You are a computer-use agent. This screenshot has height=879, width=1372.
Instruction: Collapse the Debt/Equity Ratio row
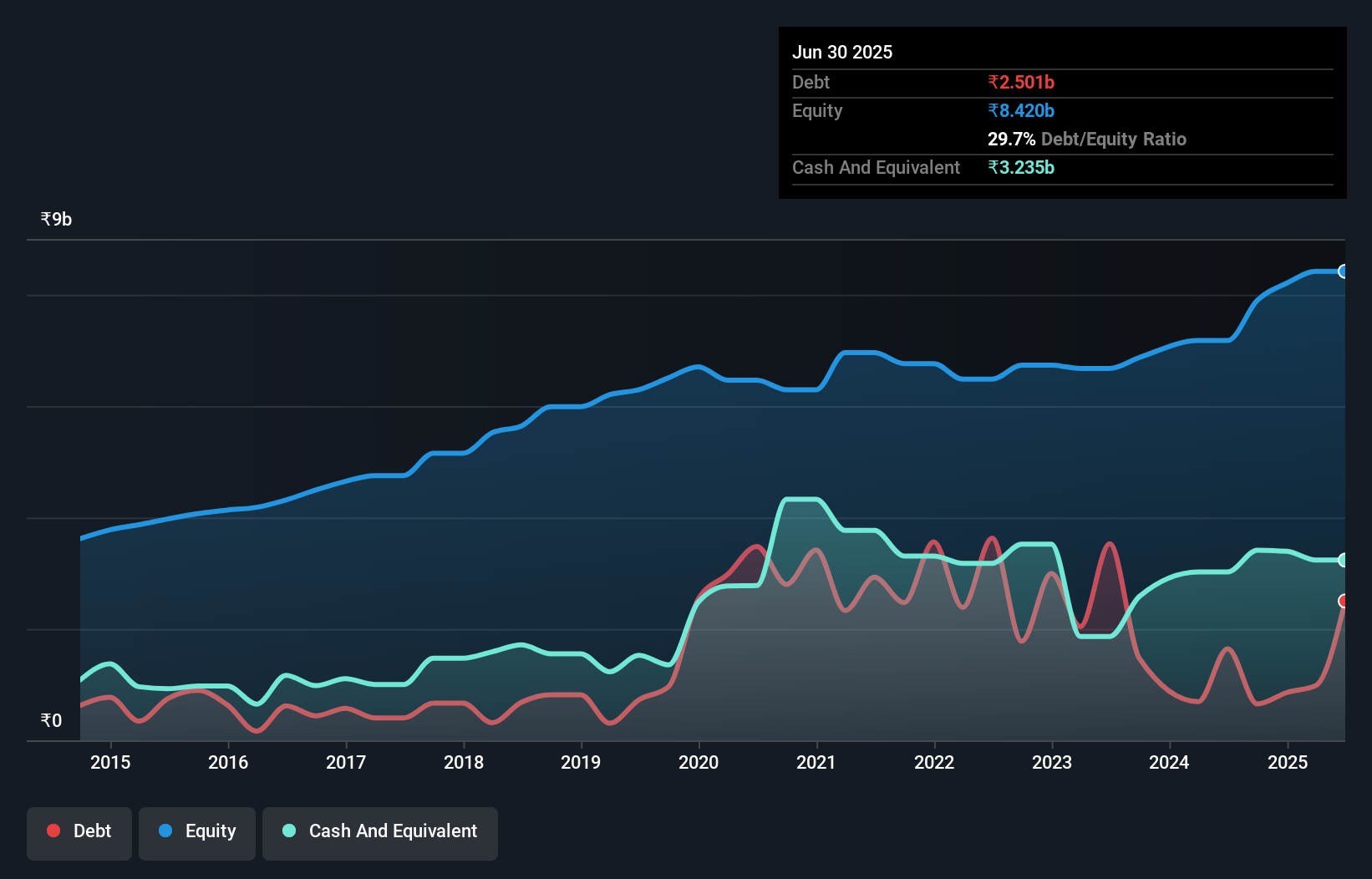1087,139
